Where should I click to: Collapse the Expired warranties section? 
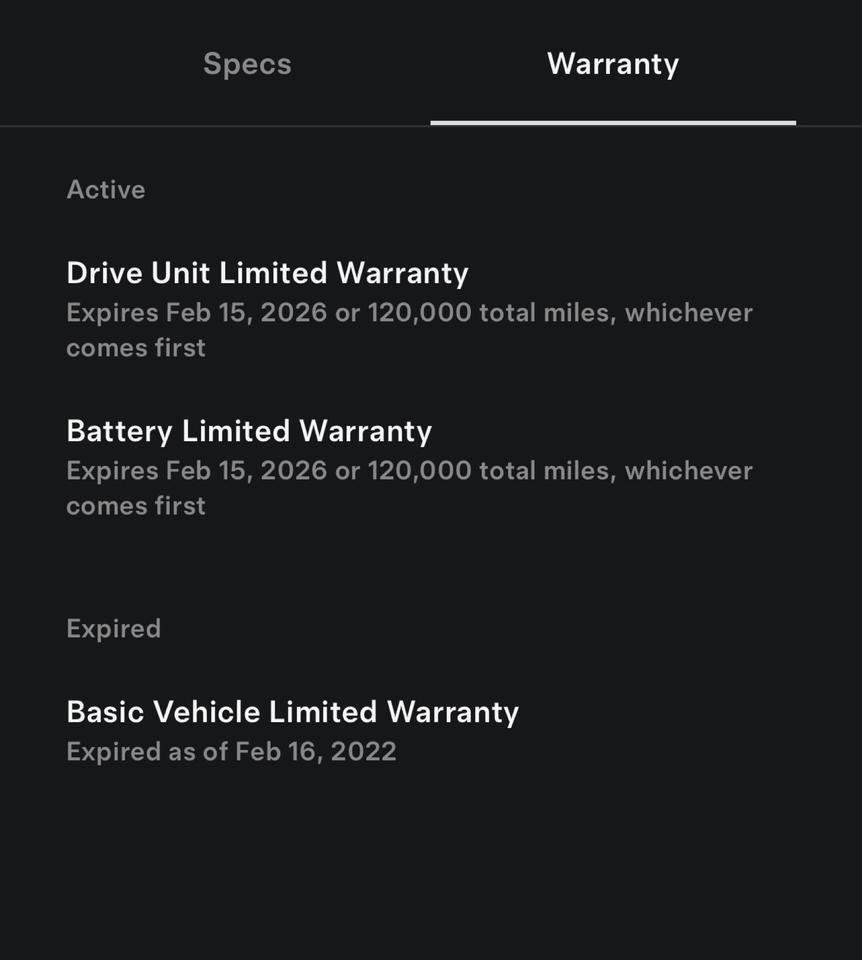113,628
